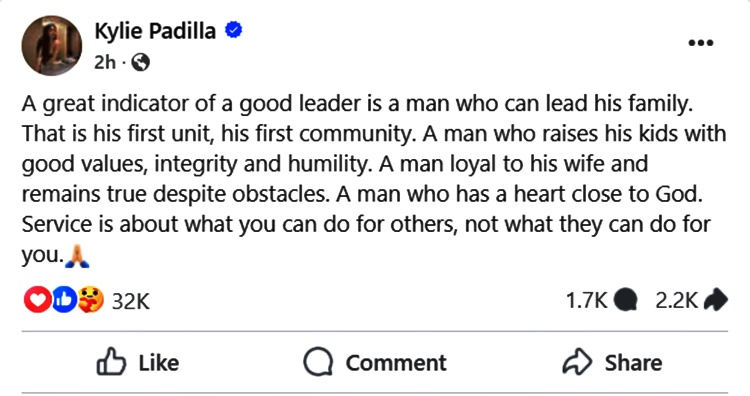View the 32K reactions count

(131, 301)
